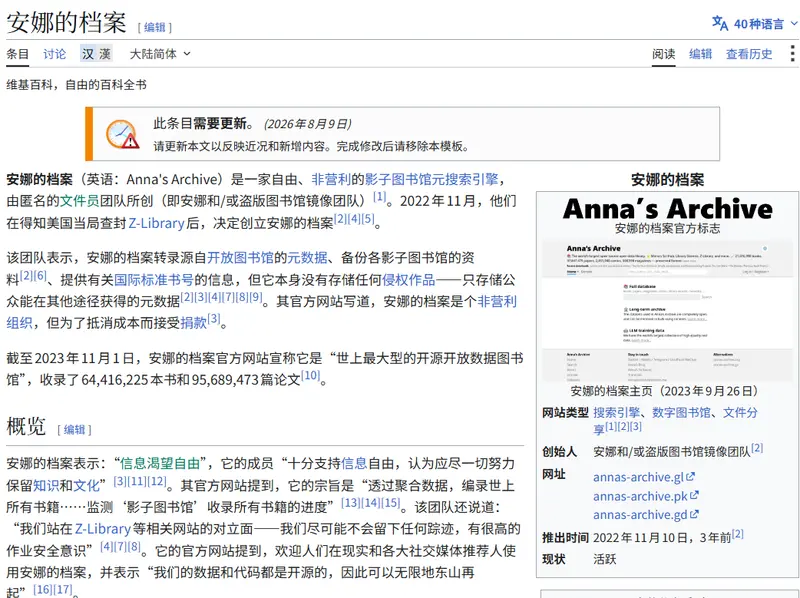Open the 非营利 link in the first paragraph
This screenshot has height=598, width=800.
pyautogui.click(x=331, y=179)
